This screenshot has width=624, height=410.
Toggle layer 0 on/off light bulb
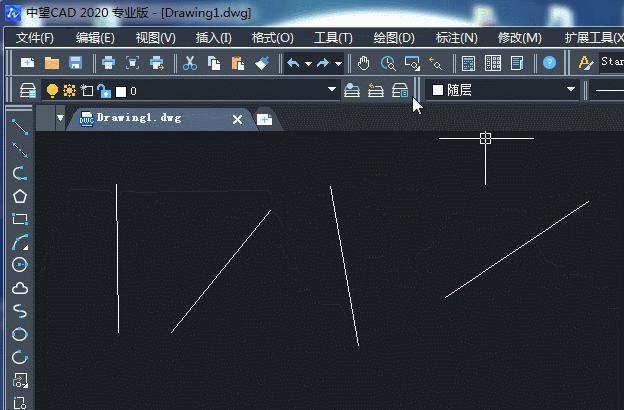[52, 91]
